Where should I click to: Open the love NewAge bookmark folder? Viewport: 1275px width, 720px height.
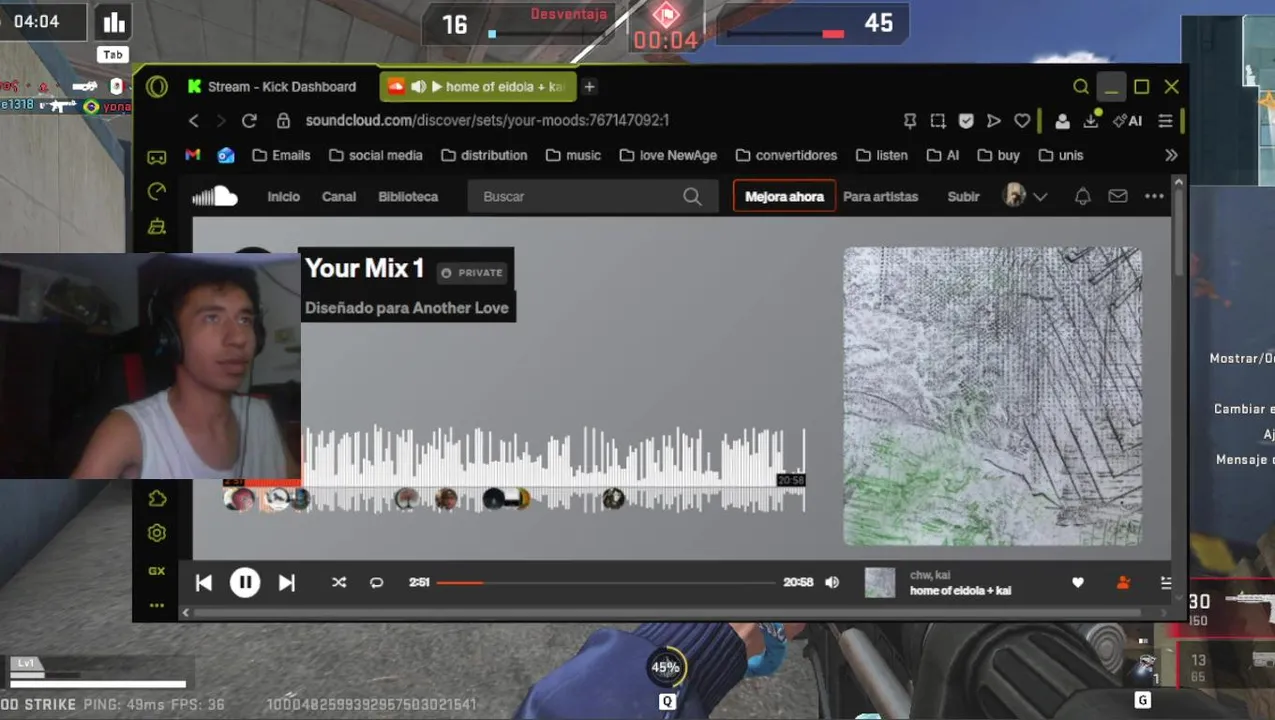click(669, 155)
